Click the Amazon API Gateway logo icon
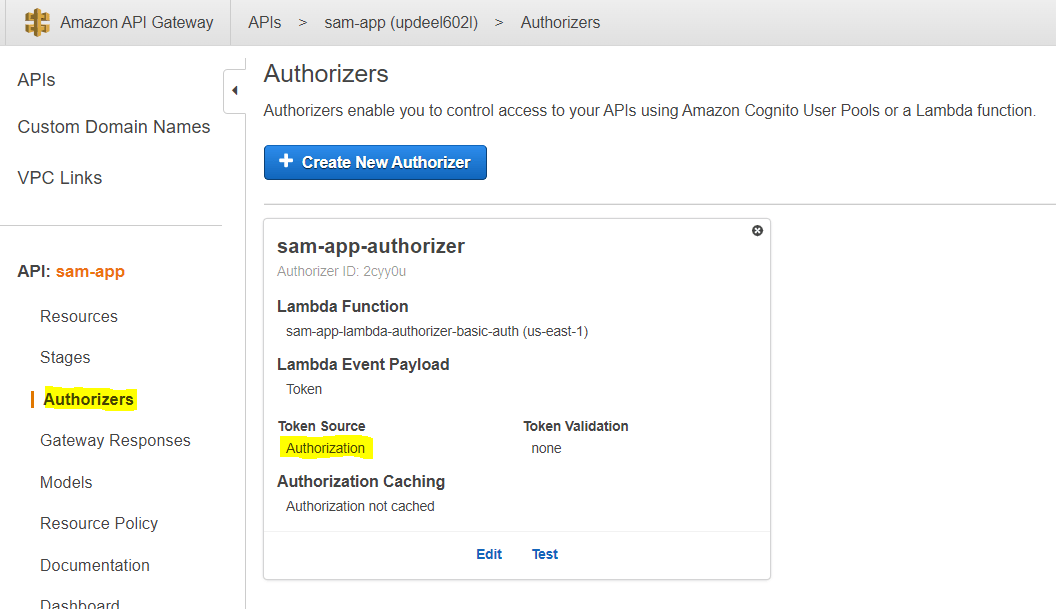The height and width of the screenshot is (609, 1056). tap(38, 22)
